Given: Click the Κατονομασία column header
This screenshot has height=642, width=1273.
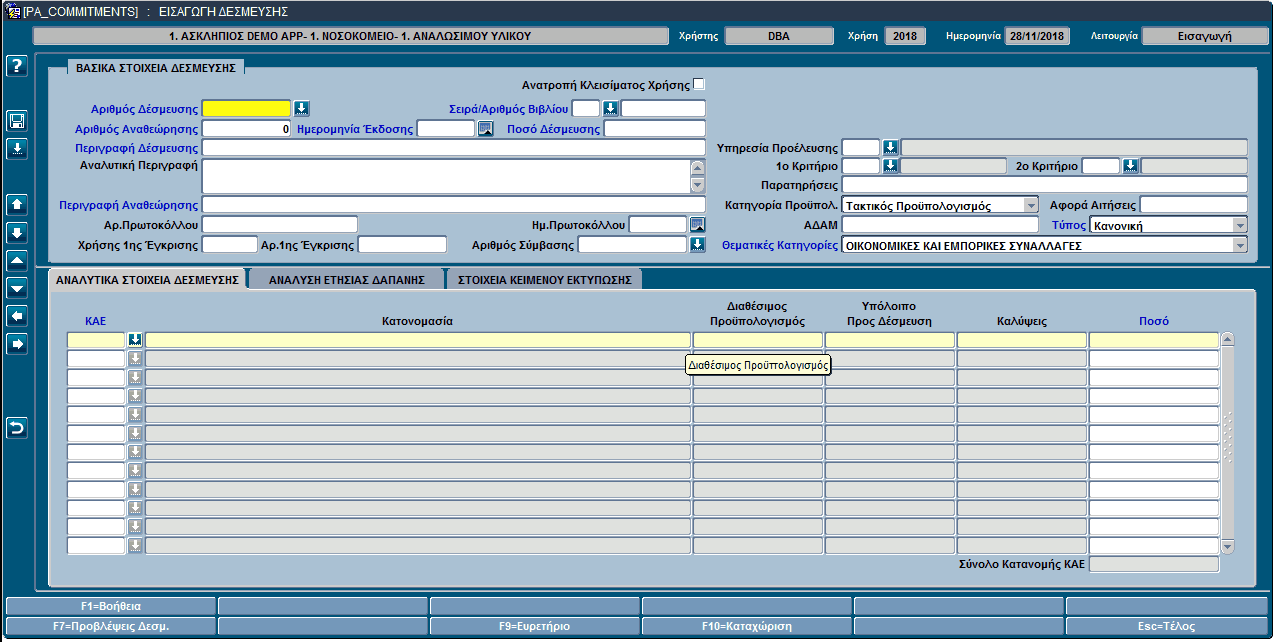Looking at the screenshot, I should tap(417, 322).
